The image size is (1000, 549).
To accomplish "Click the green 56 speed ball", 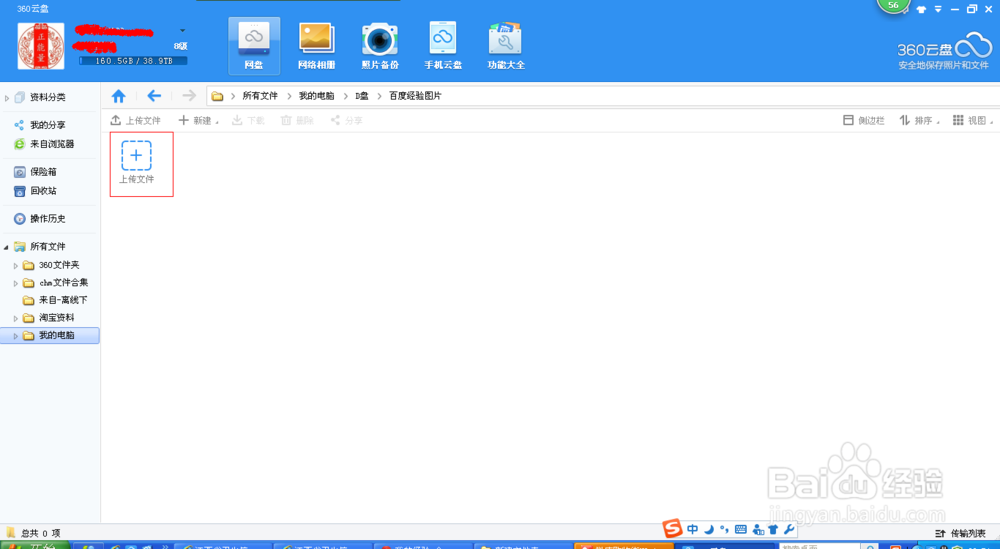I will (893, 5).
